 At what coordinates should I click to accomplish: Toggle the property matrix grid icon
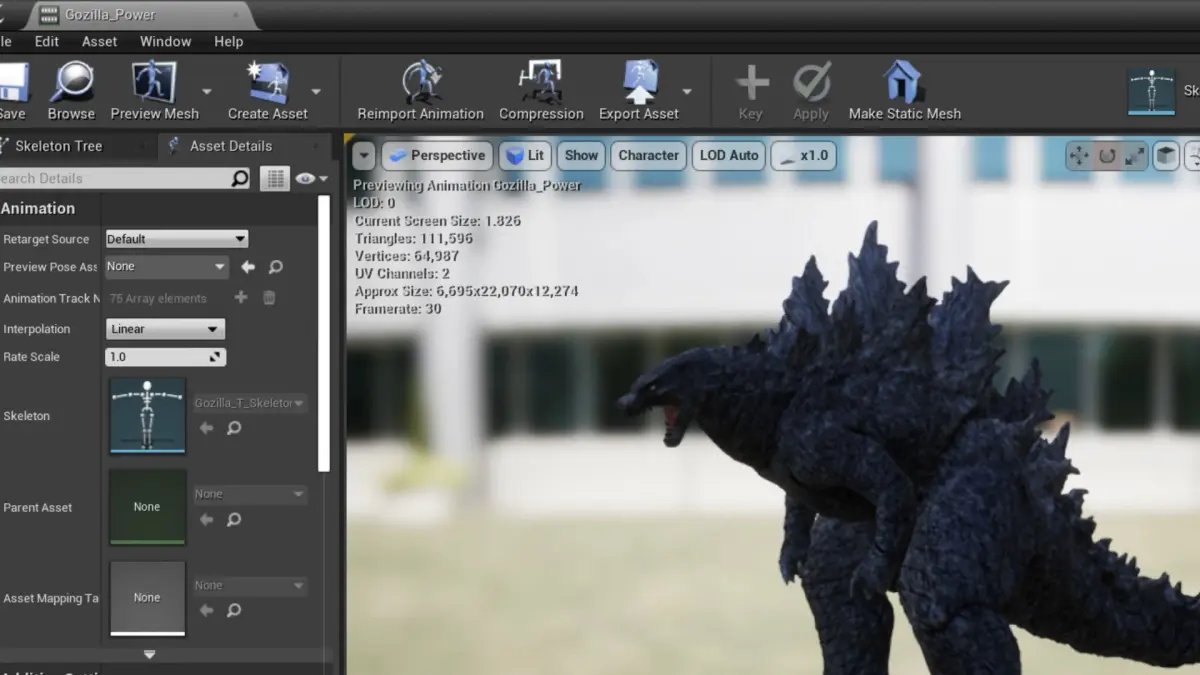coord(274,178)
